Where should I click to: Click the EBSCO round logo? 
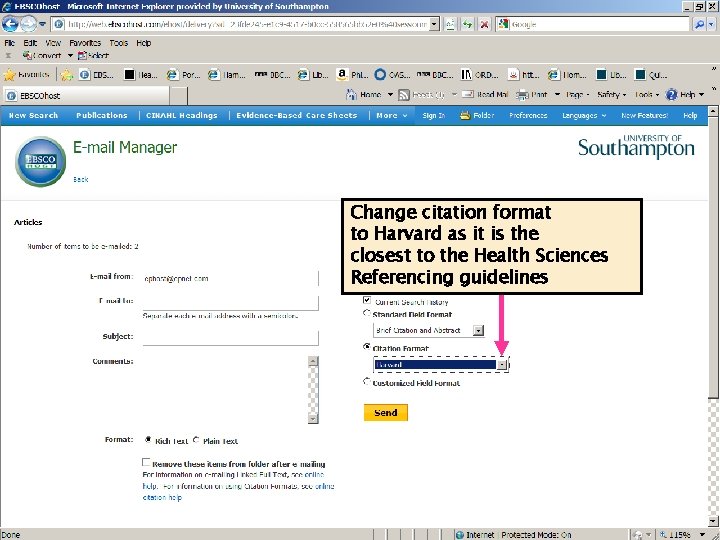click(x=40, y=162)
